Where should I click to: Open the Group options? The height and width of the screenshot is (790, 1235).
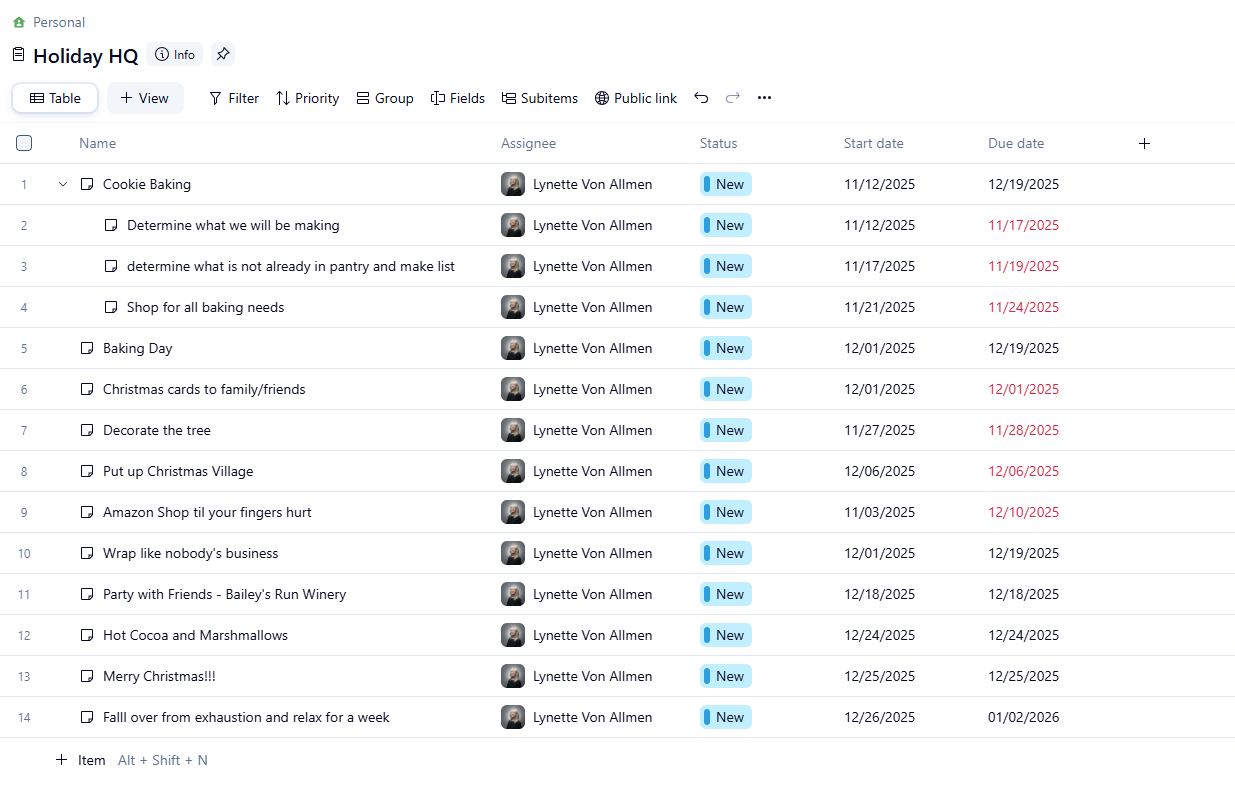(385, 98)
